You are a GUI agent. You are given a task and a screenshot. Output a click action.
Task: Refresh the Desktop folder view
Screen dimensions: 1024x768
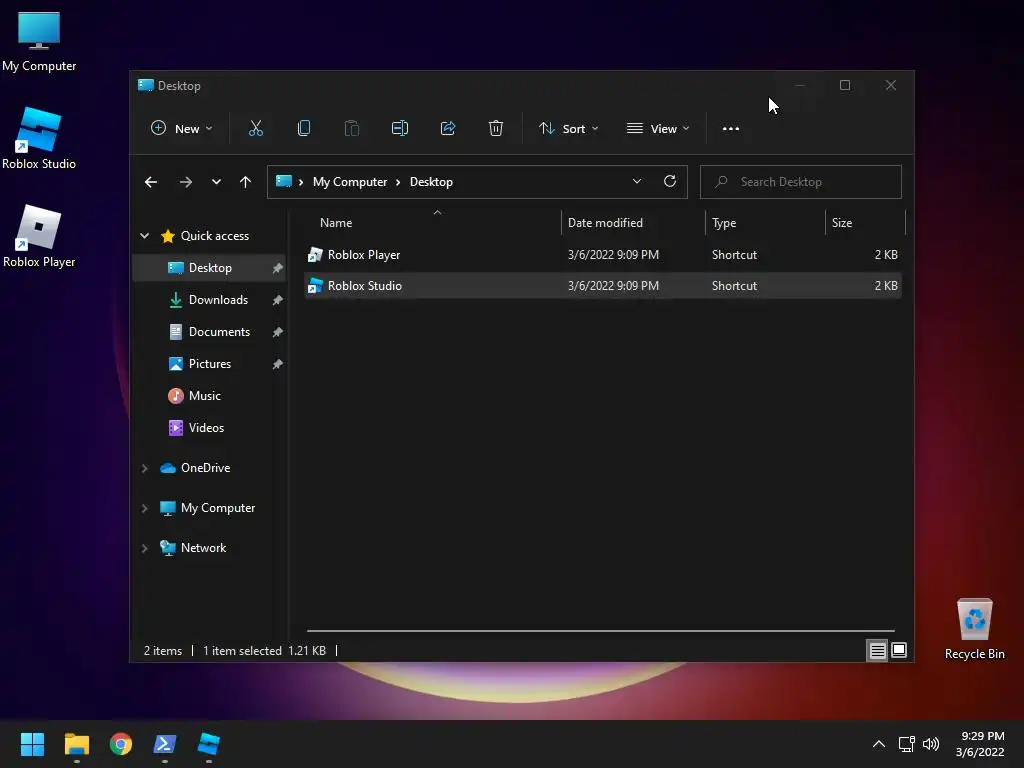click(670, 182)
